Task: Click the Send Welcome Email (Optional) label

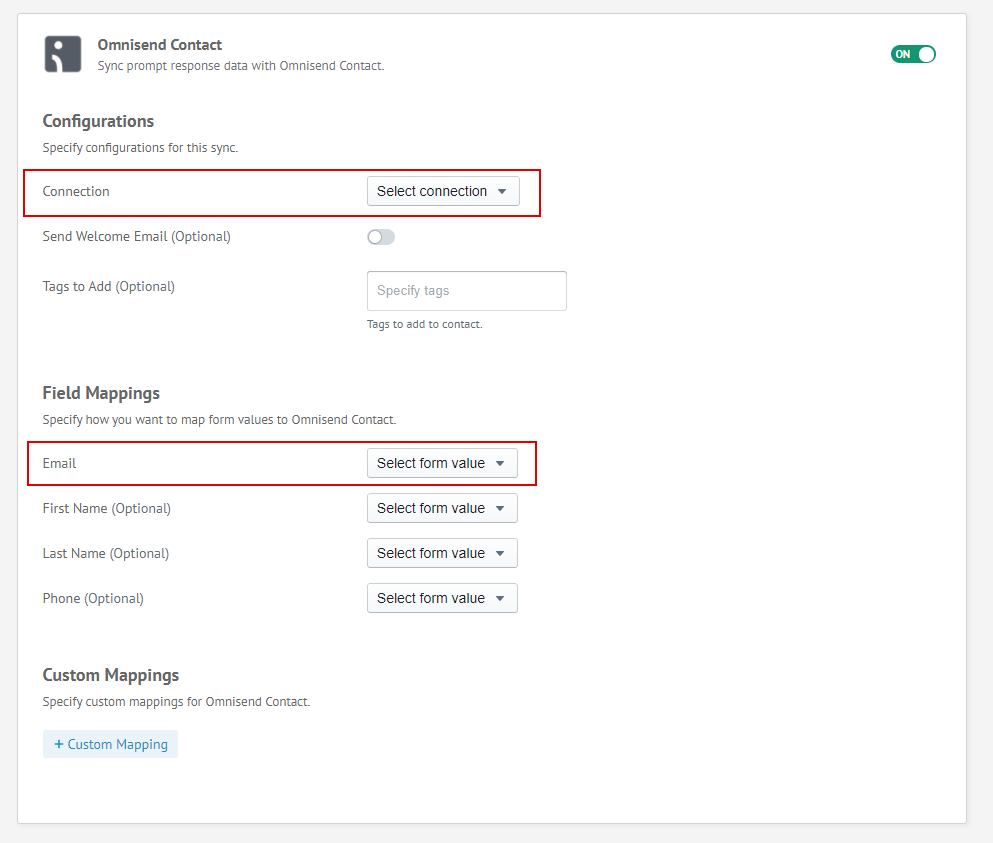Action: pos(137,236)
